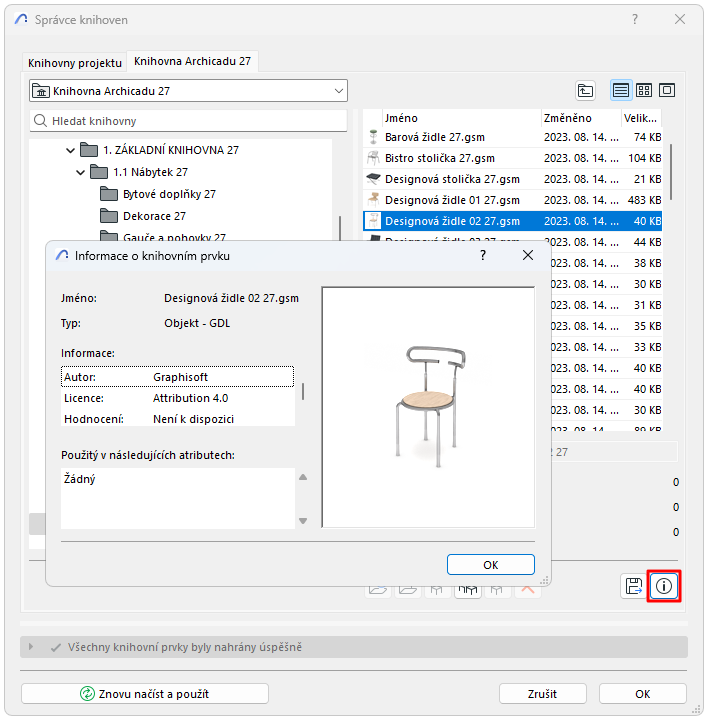The height and width of the screenshot is (720, 707).
Task: Click the search magnifier icon
Action: [x=40, y=121]
